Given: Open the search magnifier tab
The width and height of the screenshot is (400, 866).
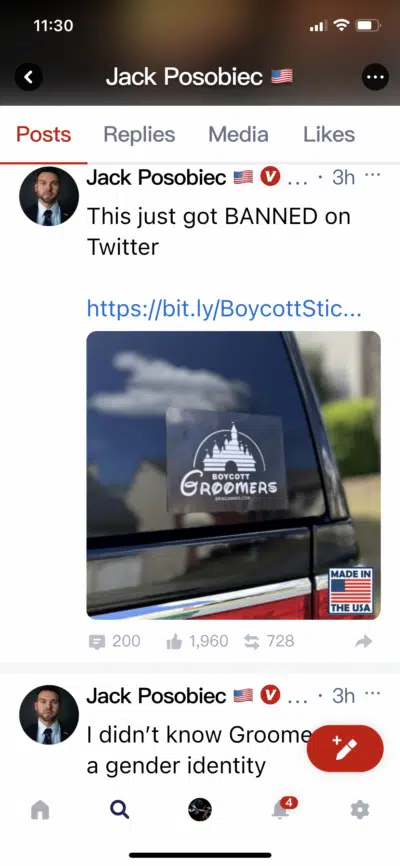Looking at the screenshot, I should (x=119, y=810).
